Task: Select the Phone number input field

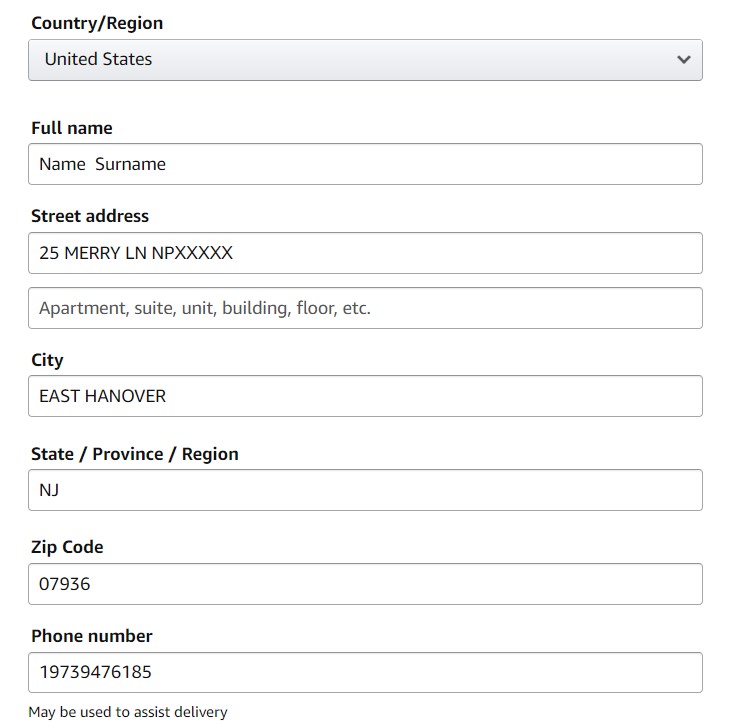Action: click(365, 673)
